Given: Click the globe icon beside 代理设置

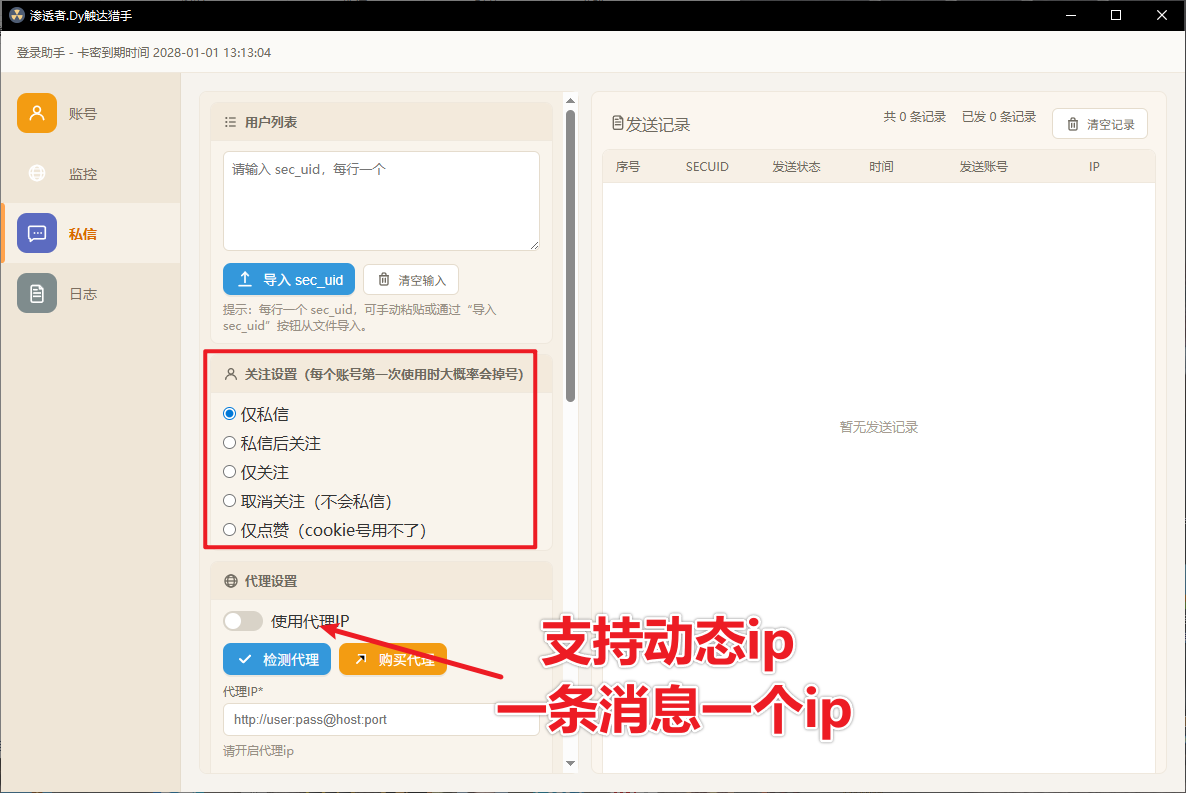Looking at the screenshot, I should [x=231, y=581].
